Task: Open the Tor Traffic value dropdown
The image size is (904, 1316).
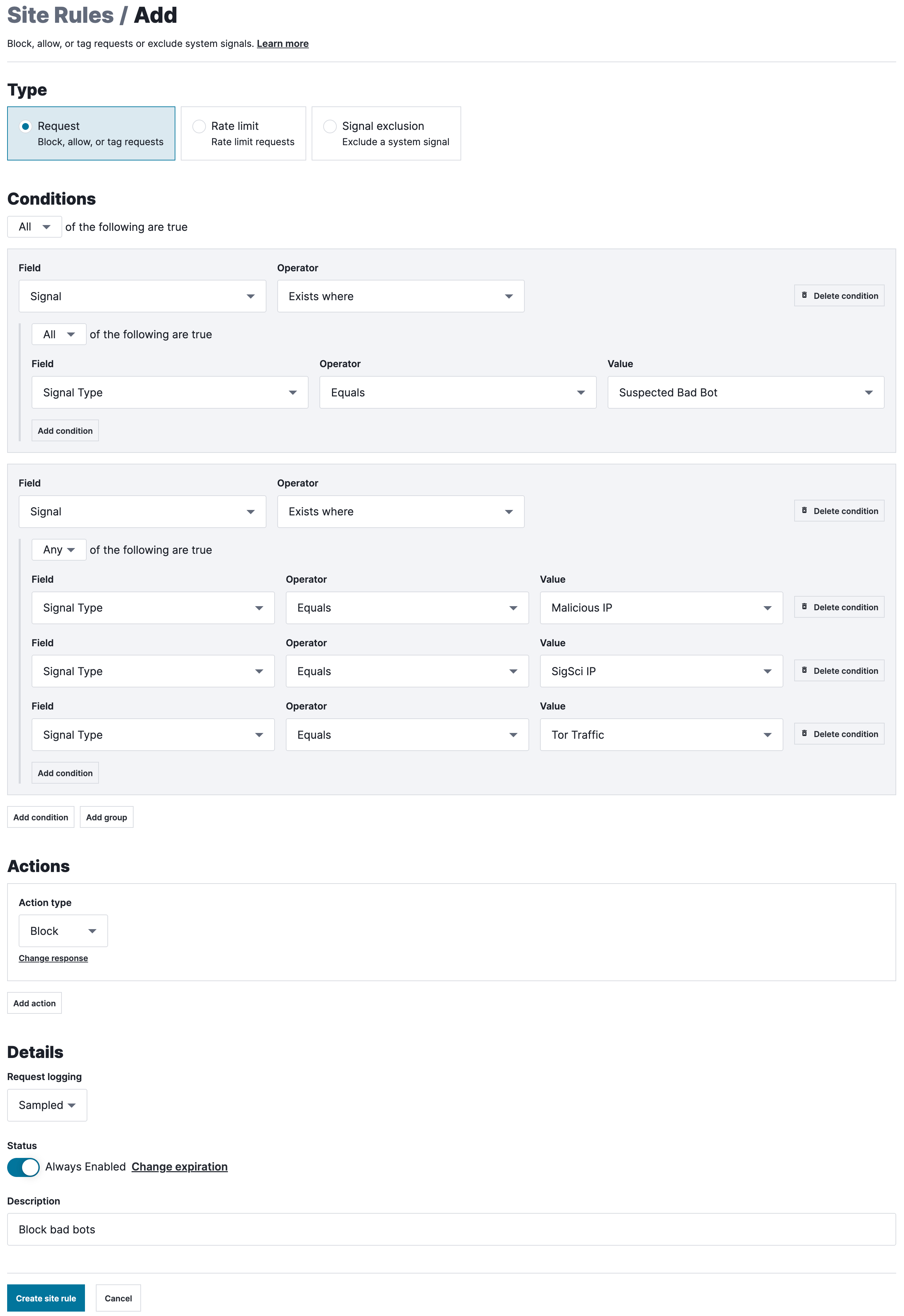Action: click(x=660, y=735)
